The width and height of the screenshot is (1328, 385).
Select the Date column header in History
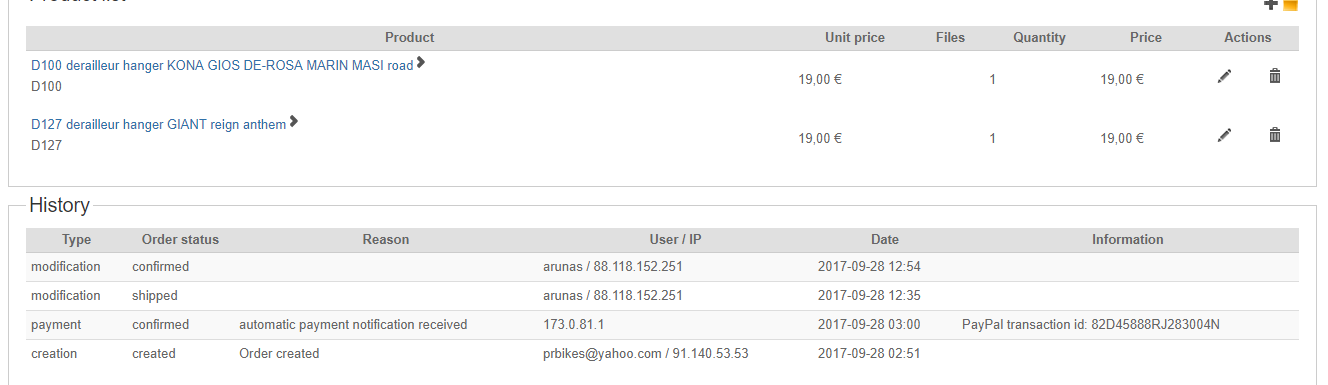885,240
